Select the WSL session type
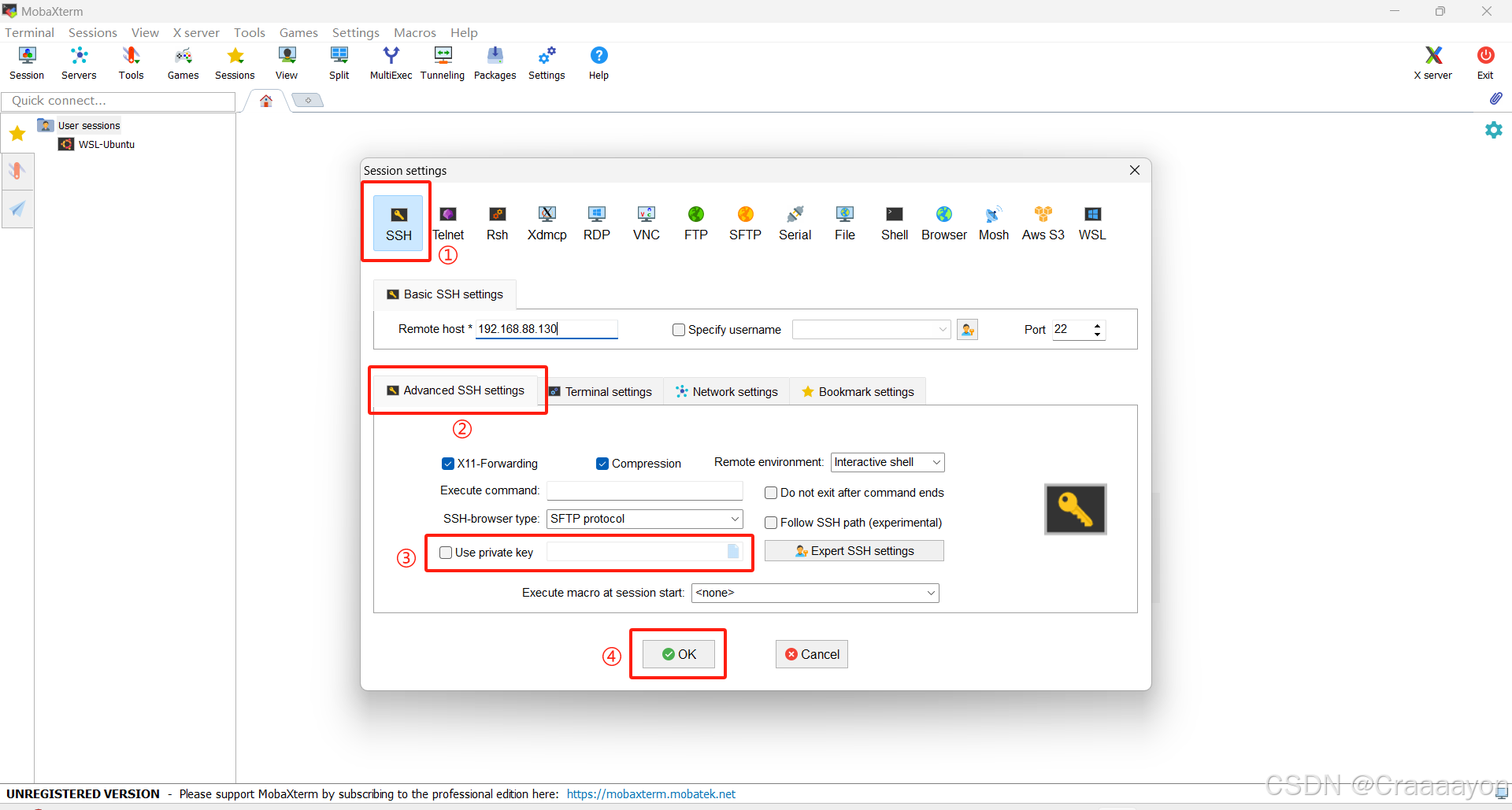Image resolution: width=1512 pixels, height=810 pixels. (1092, 223)
